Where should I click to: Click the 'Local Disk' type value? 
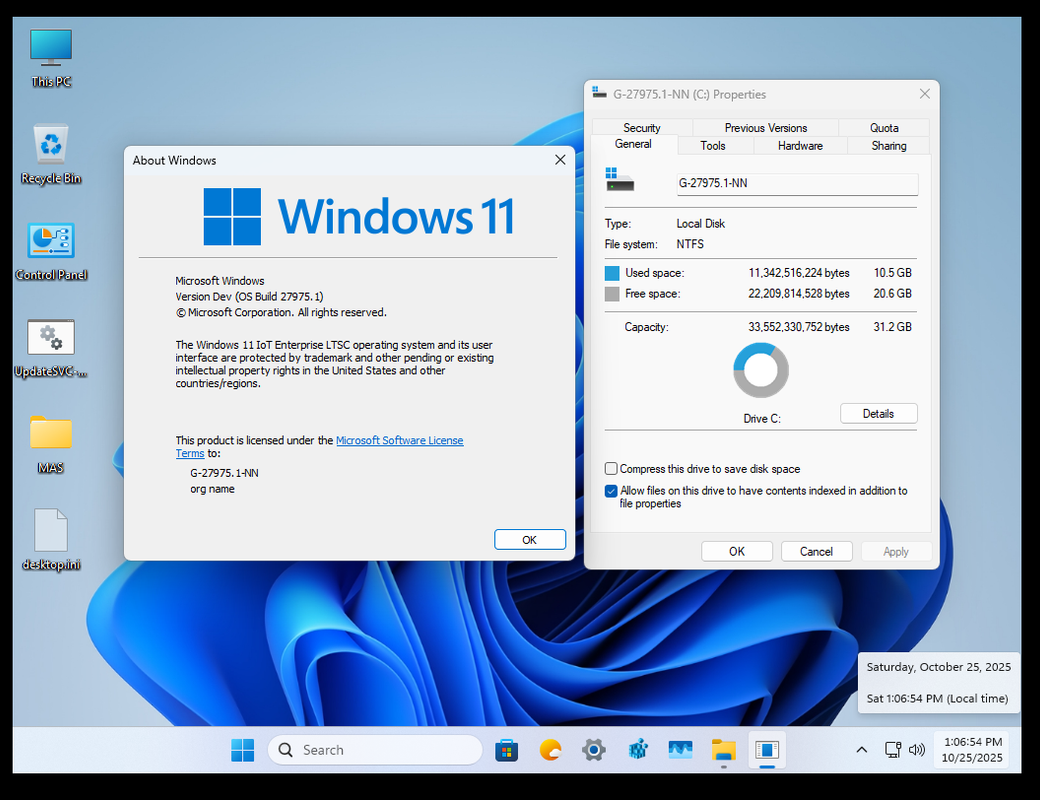tap(700, 224)
